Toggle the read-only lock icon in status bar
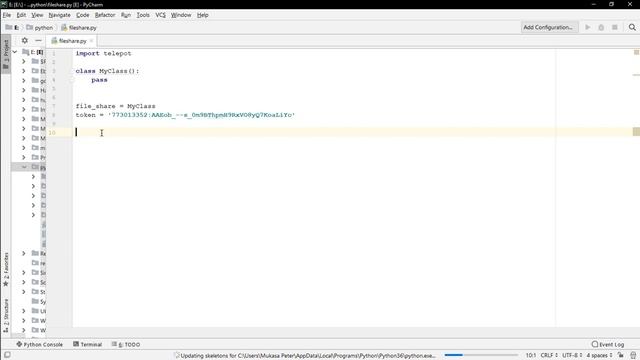The image size is (640, 360). coord(621,356)
